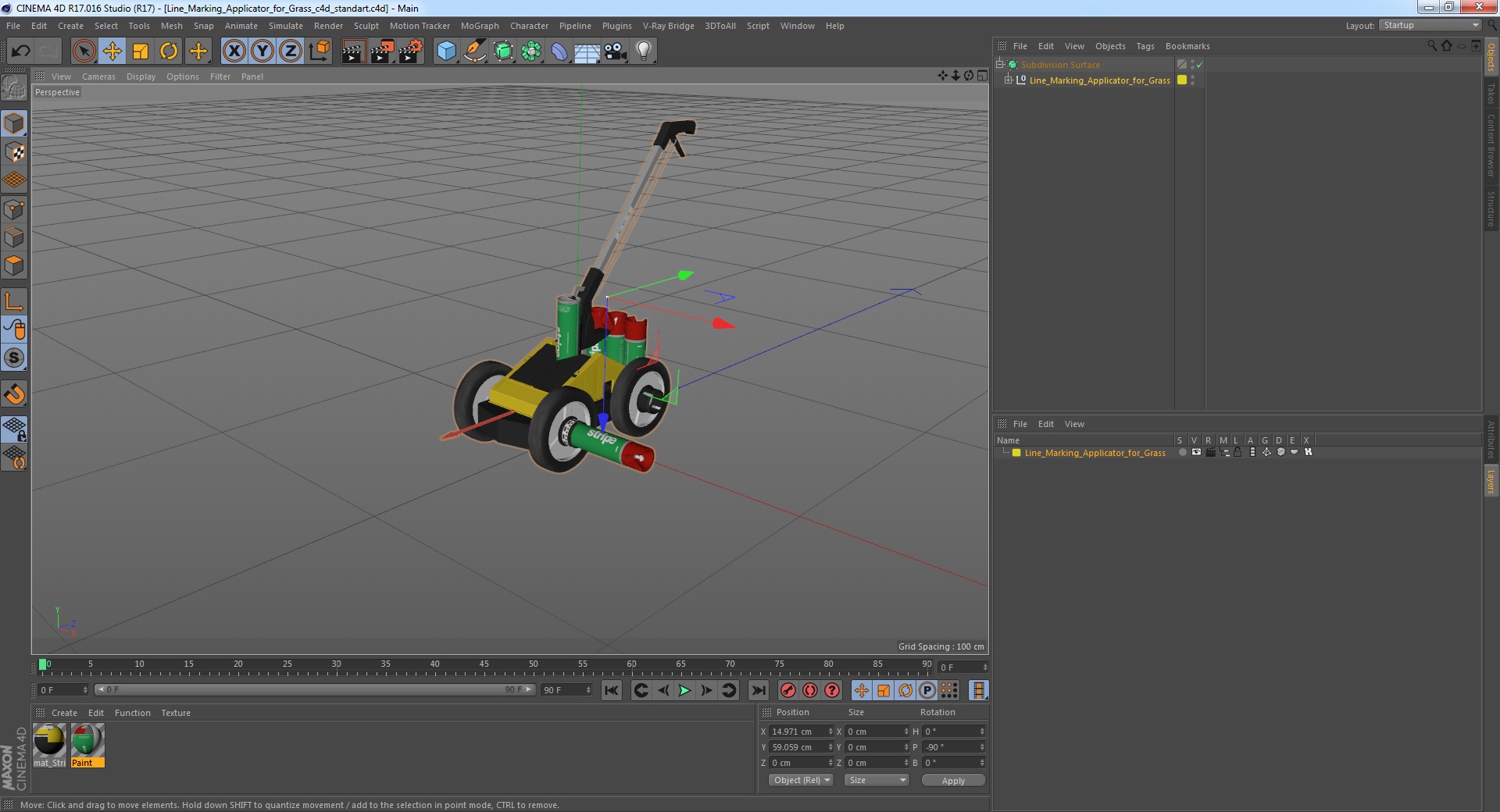Expand Line_Marking_Applicator_for_Grass object

point(1008,80)
